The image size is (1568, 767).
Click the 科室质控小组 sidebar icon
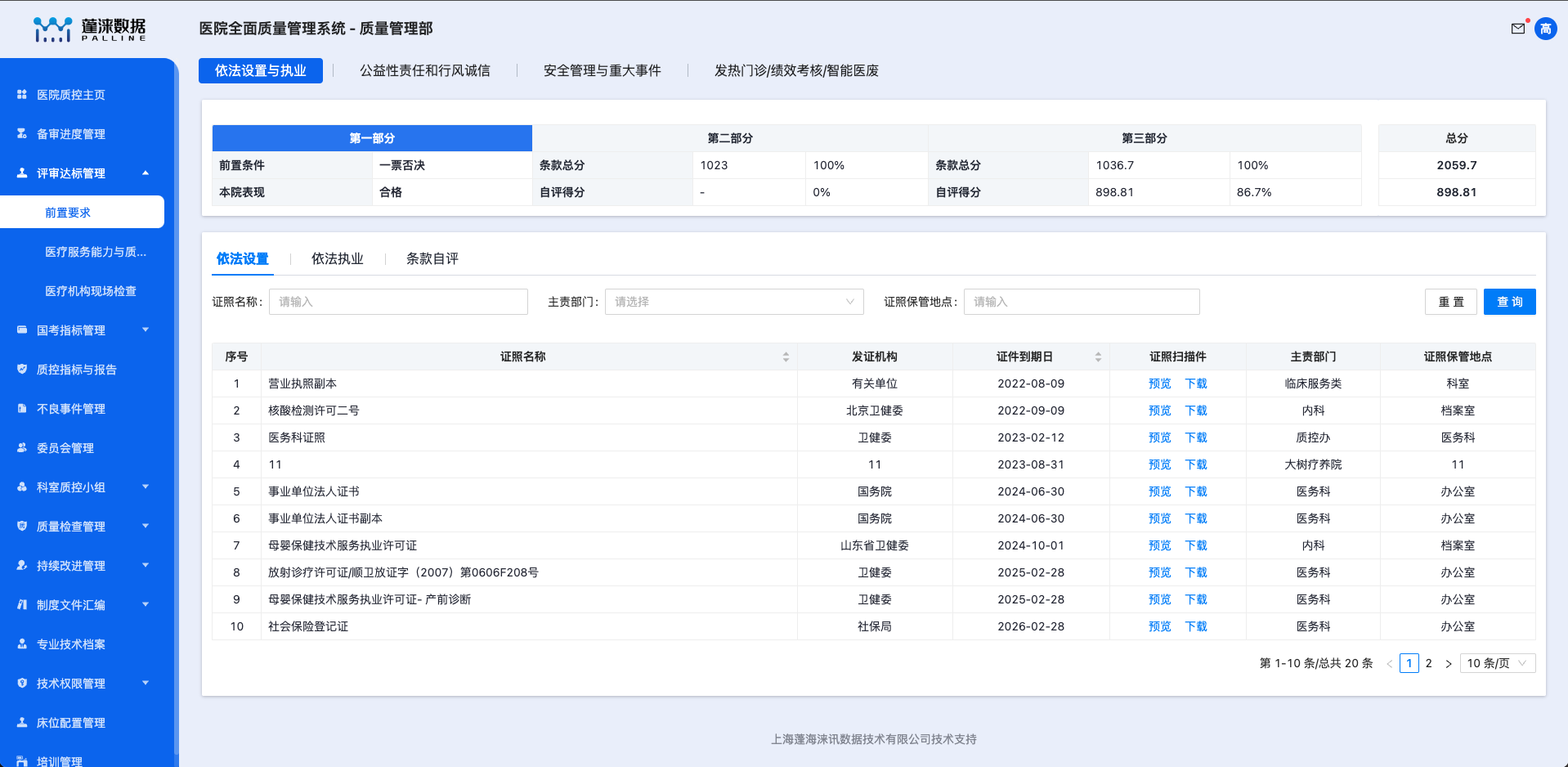pos(22,487)
